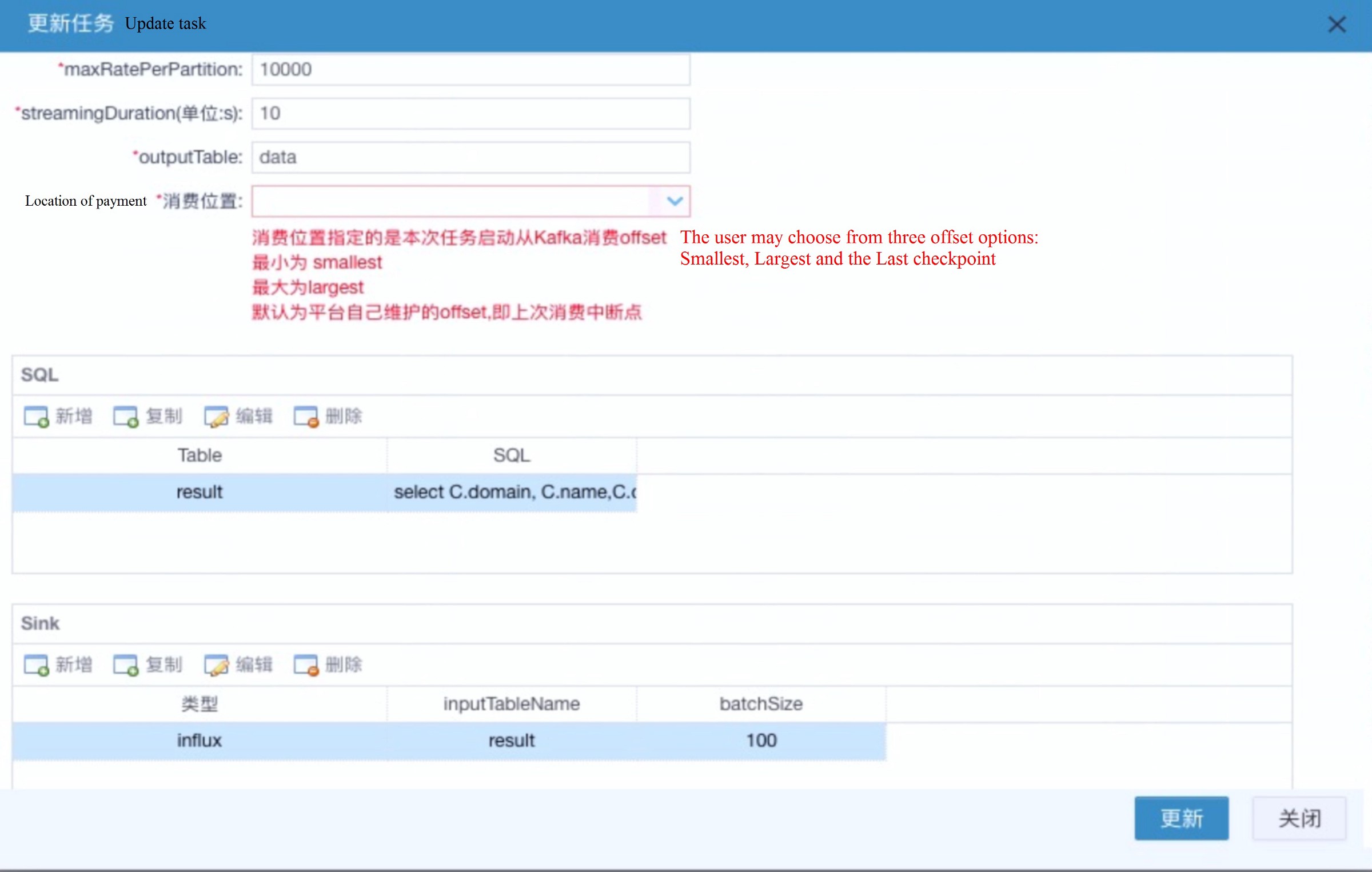Expand the 消费位置 dropdown arrow
The height and width of the screenshot is (872, 1372).
[675, 201]
